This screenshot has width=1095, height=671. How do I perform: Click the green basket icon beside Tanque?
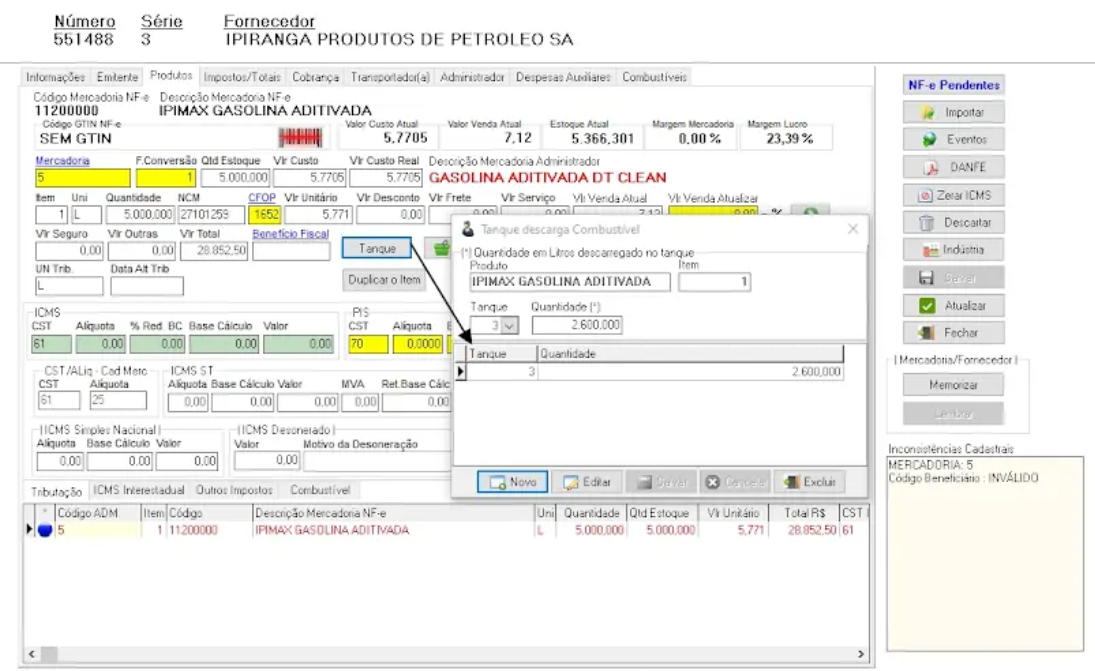[x=441, y=248]
